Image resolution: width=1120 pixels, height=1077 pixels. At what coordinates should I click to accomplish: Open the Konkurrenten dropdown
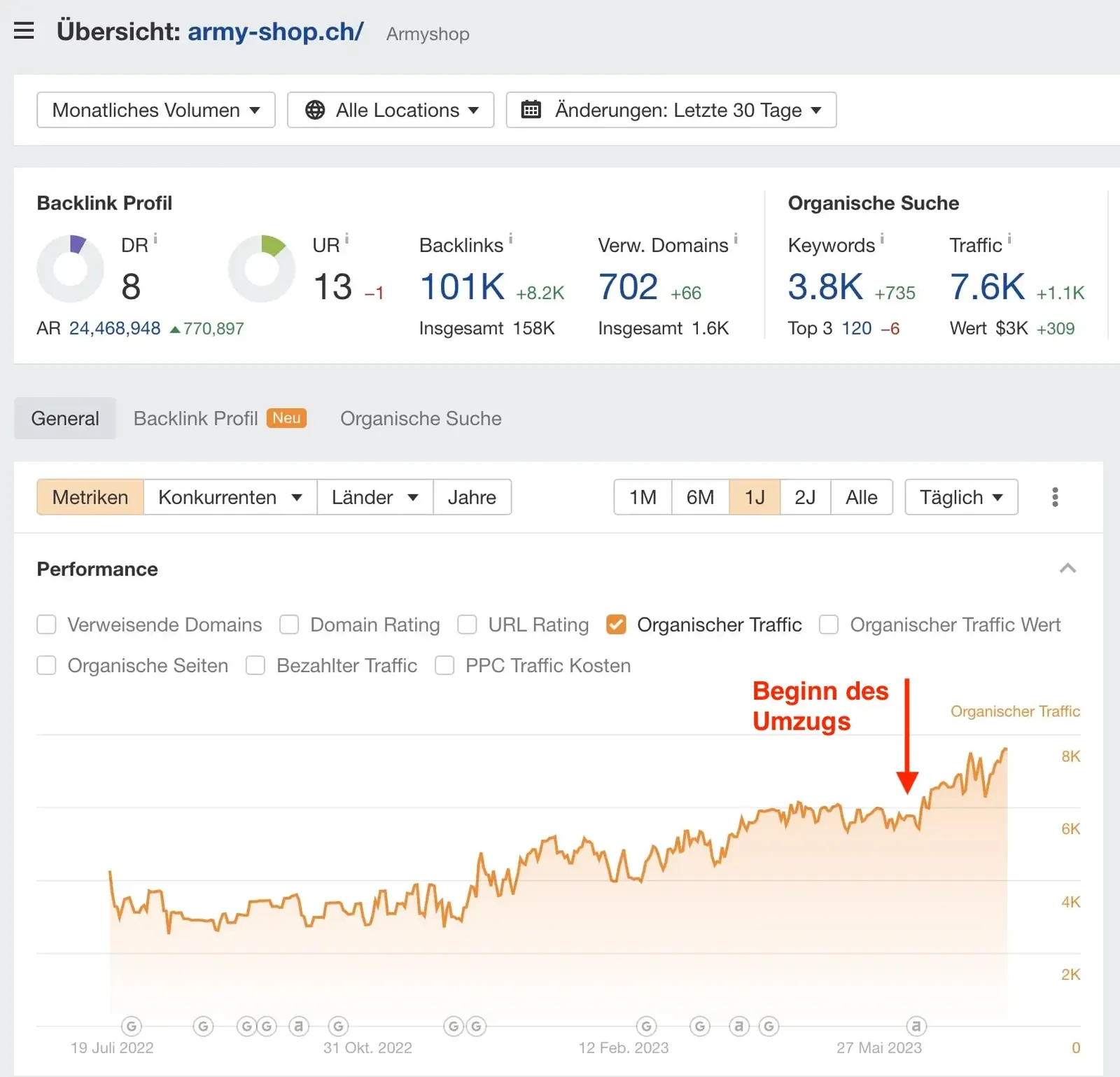(x=230, y=497)
